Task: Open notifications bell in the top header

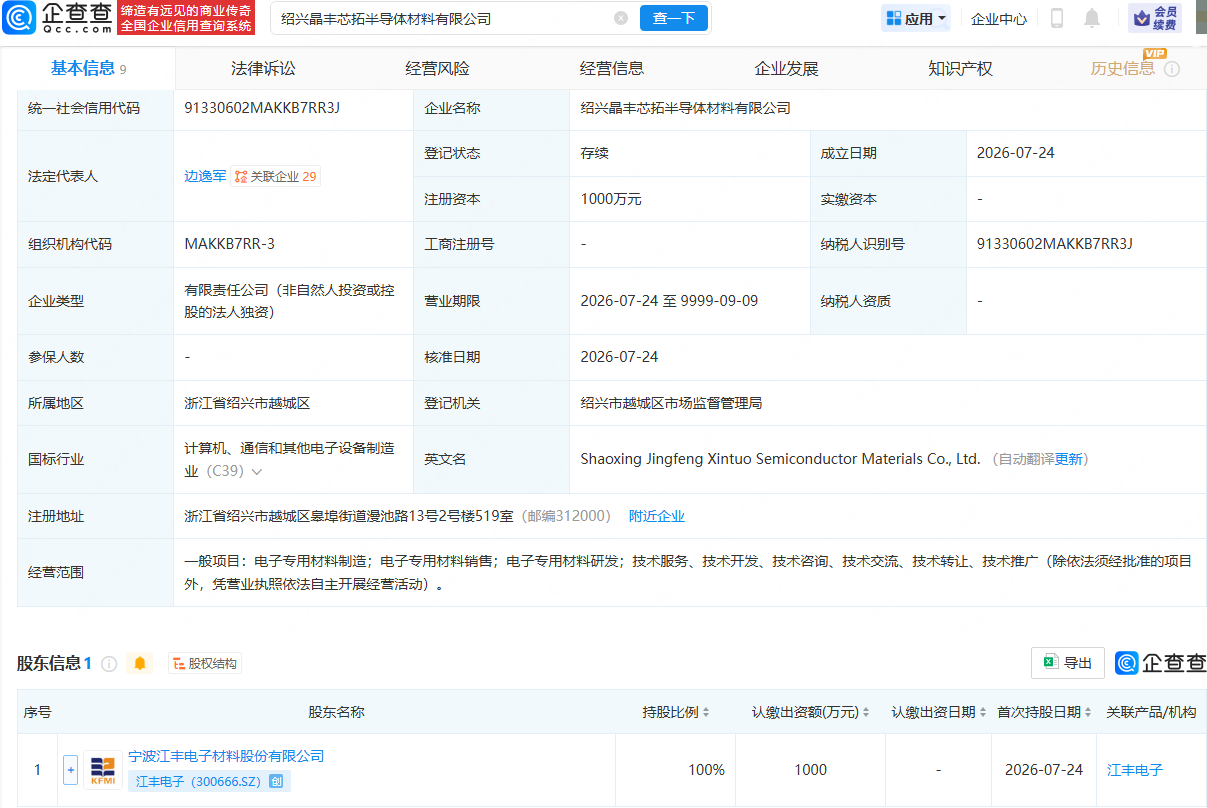Action: coord(1092,18)
